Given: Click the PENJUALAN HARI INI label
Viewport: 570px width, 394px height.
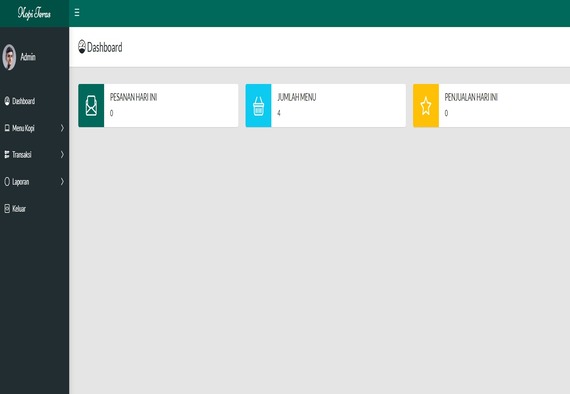Looking at the screenshot, I should click(x=471, y=97).
